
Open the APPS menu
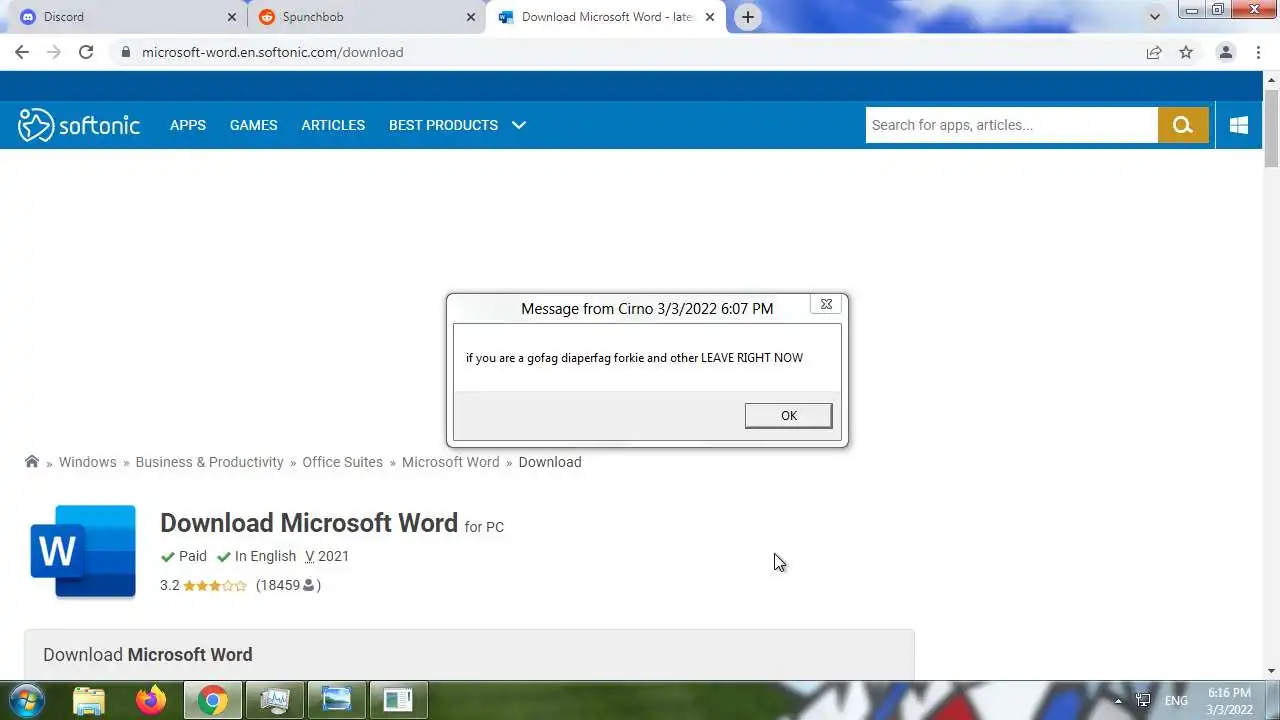point(188,125)
